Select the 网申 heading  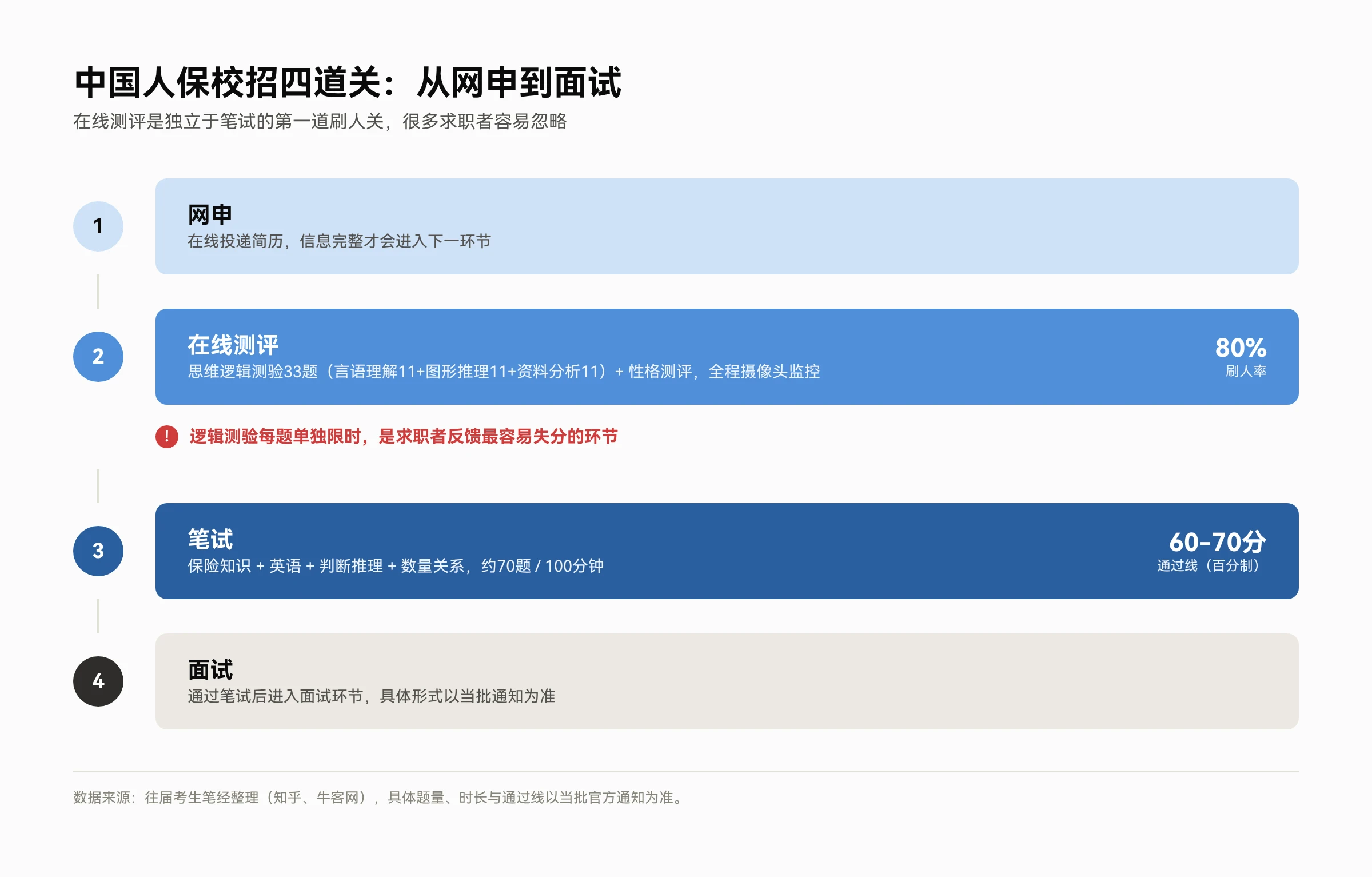tap(210, 215)
